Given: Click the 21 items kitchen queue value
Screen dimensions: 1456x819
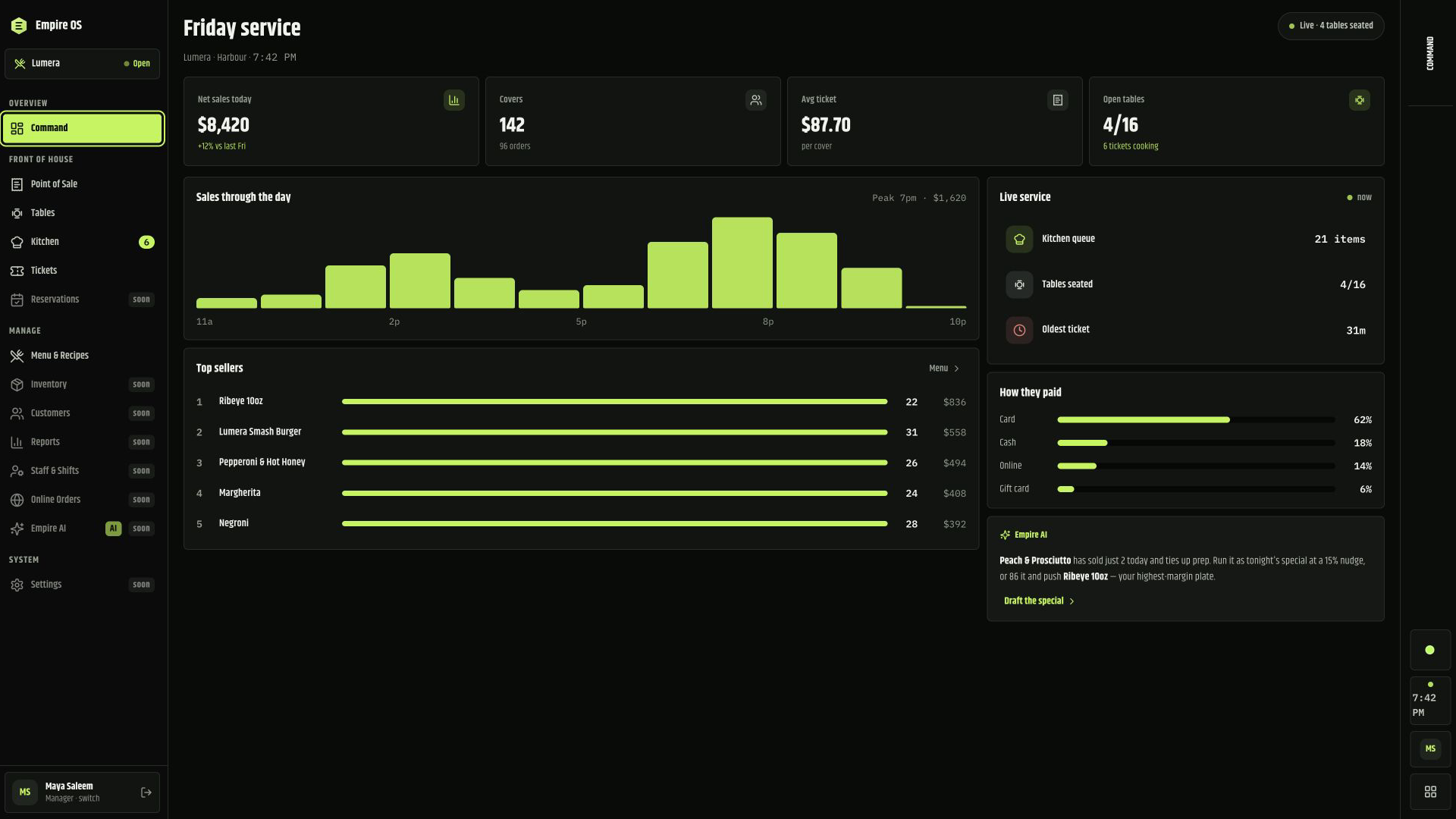Looking at the screenshot, I should point(1340,240).
